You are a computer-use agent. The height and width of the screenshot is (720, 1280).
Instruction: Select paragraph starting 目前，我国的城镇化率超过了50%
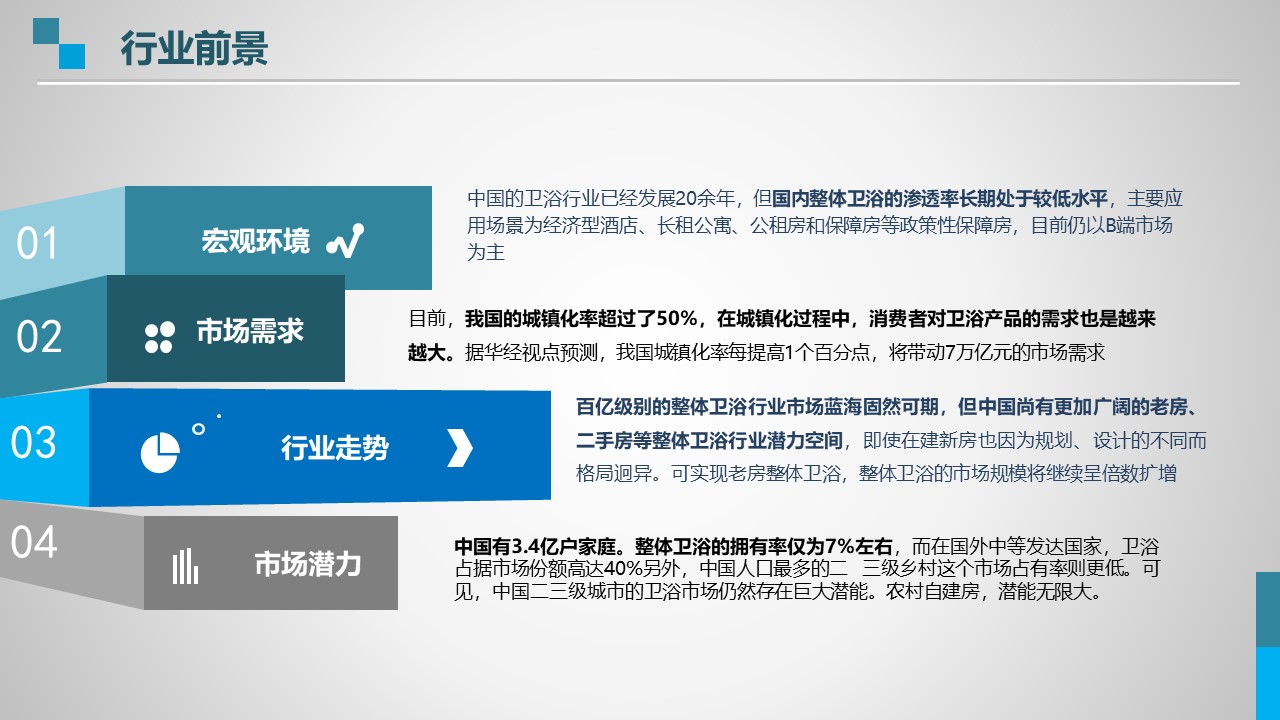coord(782,336)
